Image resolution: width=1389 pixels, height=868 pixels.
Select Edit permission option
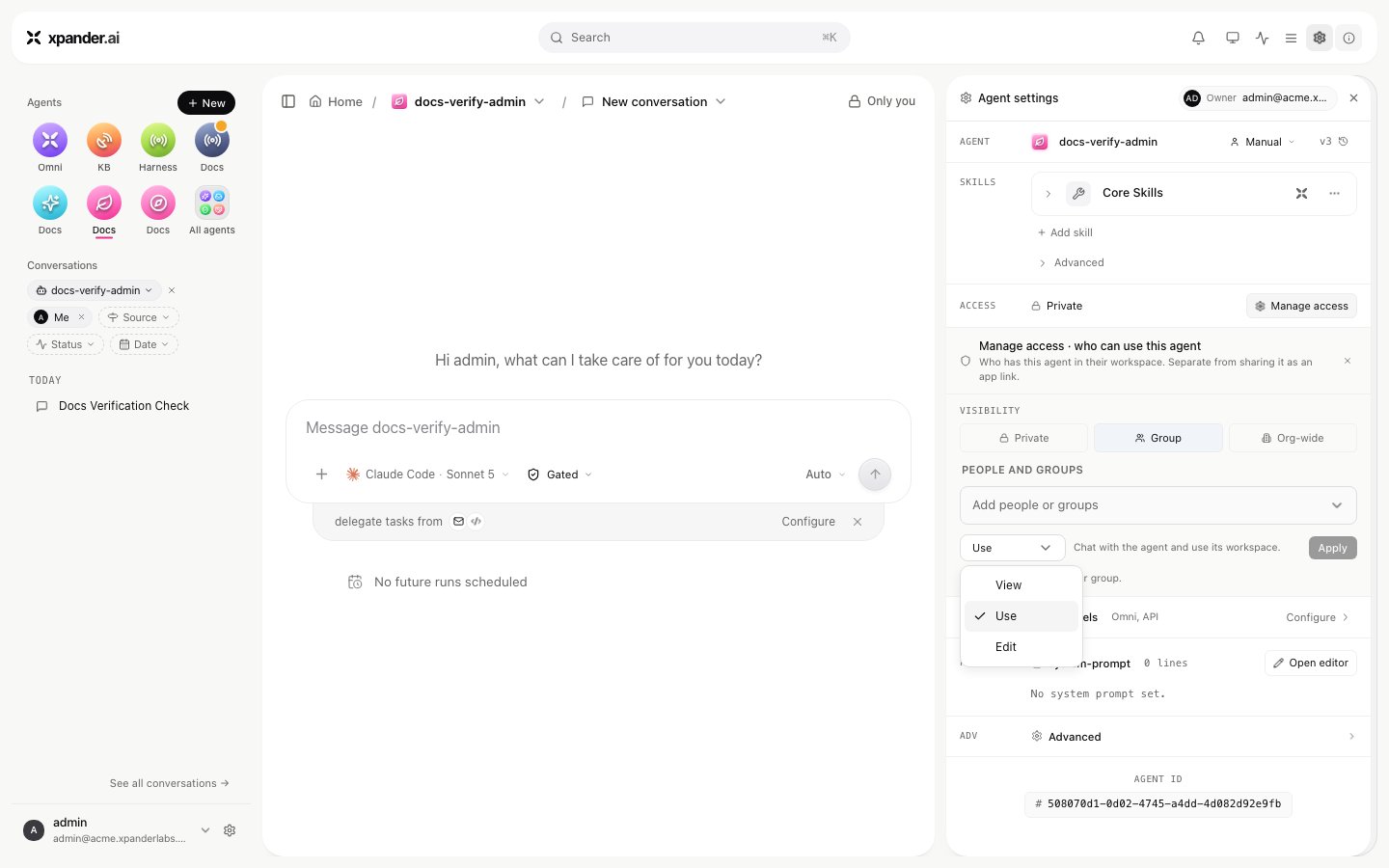[1021, 647]
